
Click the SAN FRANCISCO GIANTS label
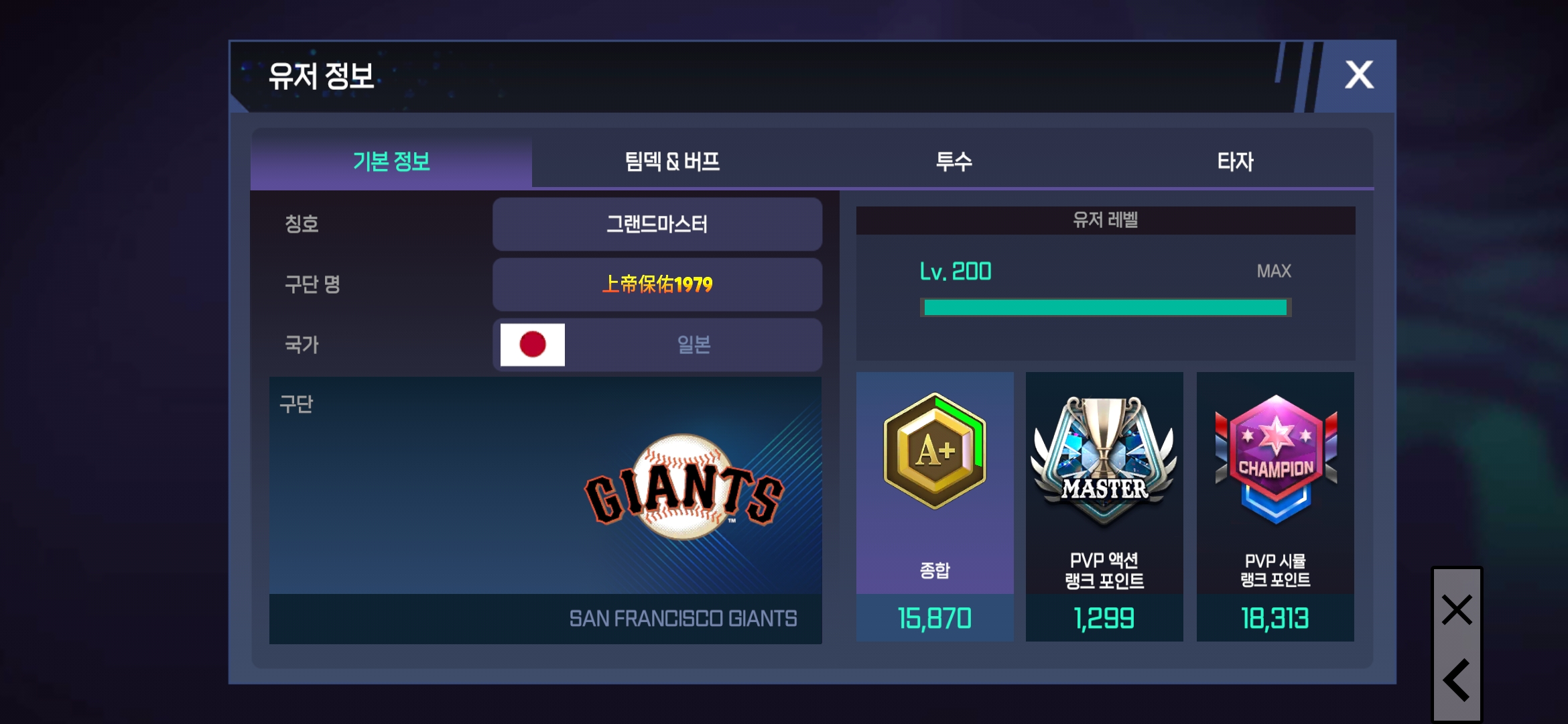tap(683, 618)
